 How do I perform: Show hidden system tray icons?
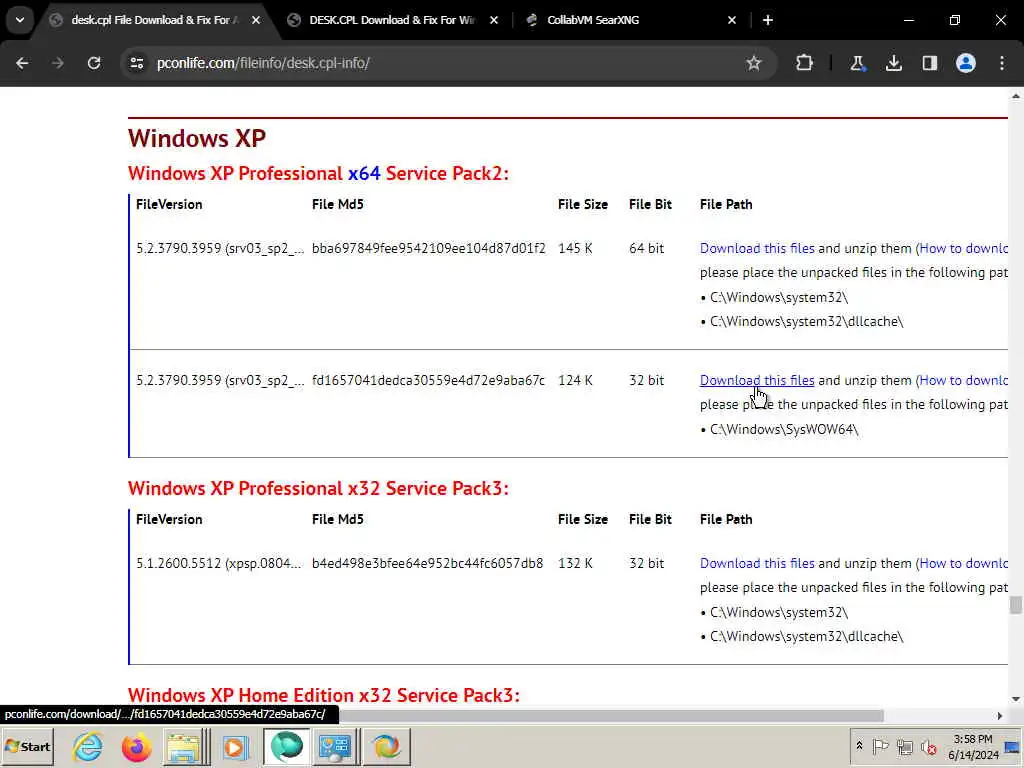coord(859,746)
